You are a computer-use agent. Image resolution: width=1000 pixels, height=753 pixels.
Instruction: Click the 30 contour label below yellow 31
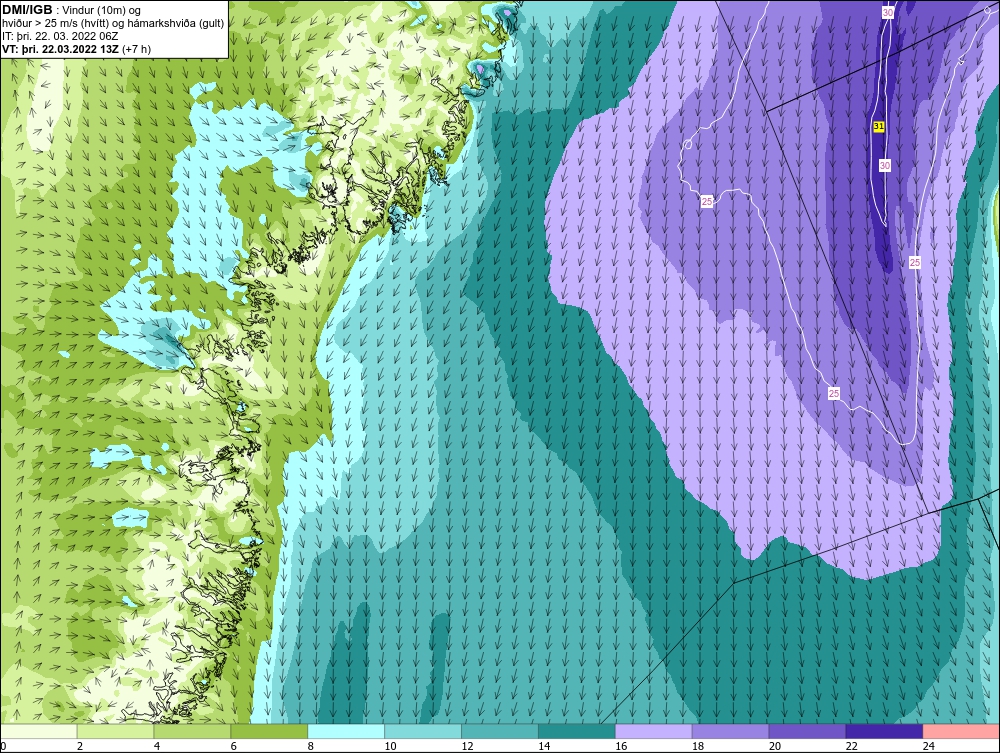pyautogui.click(x=885, y=166)
